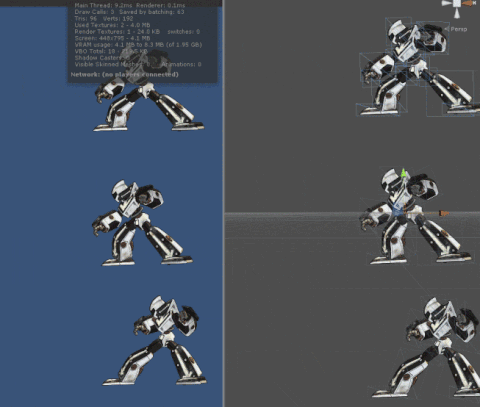Image resolution: width=480 pixels, height=407 pixels.
Task: Grab the orange X-axis move arrow tip
Action: click(444, 213)
